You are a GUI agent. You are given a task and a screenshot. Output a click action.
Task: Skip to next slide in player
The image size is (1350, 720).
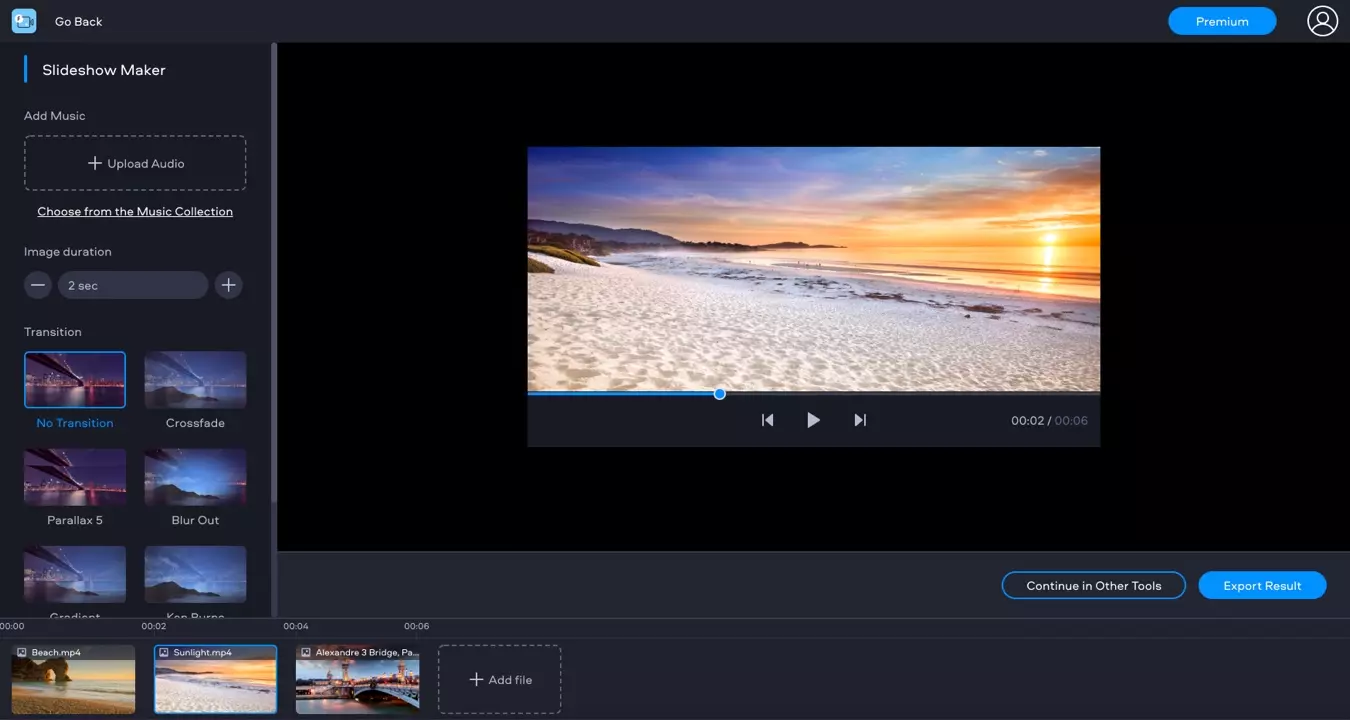tap(860, 420)
